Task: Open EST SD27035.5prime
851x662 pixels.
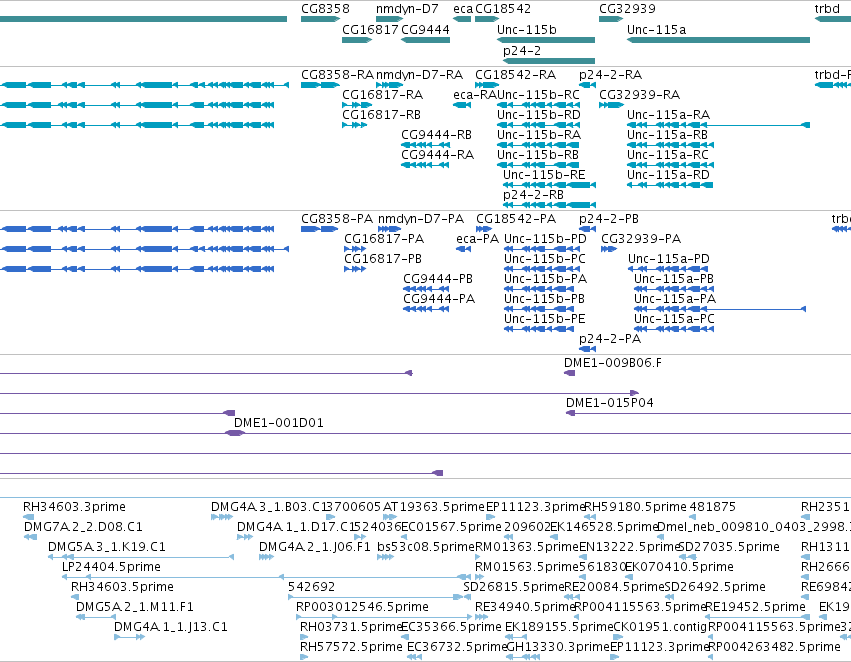Action: (x=729, y=547)
